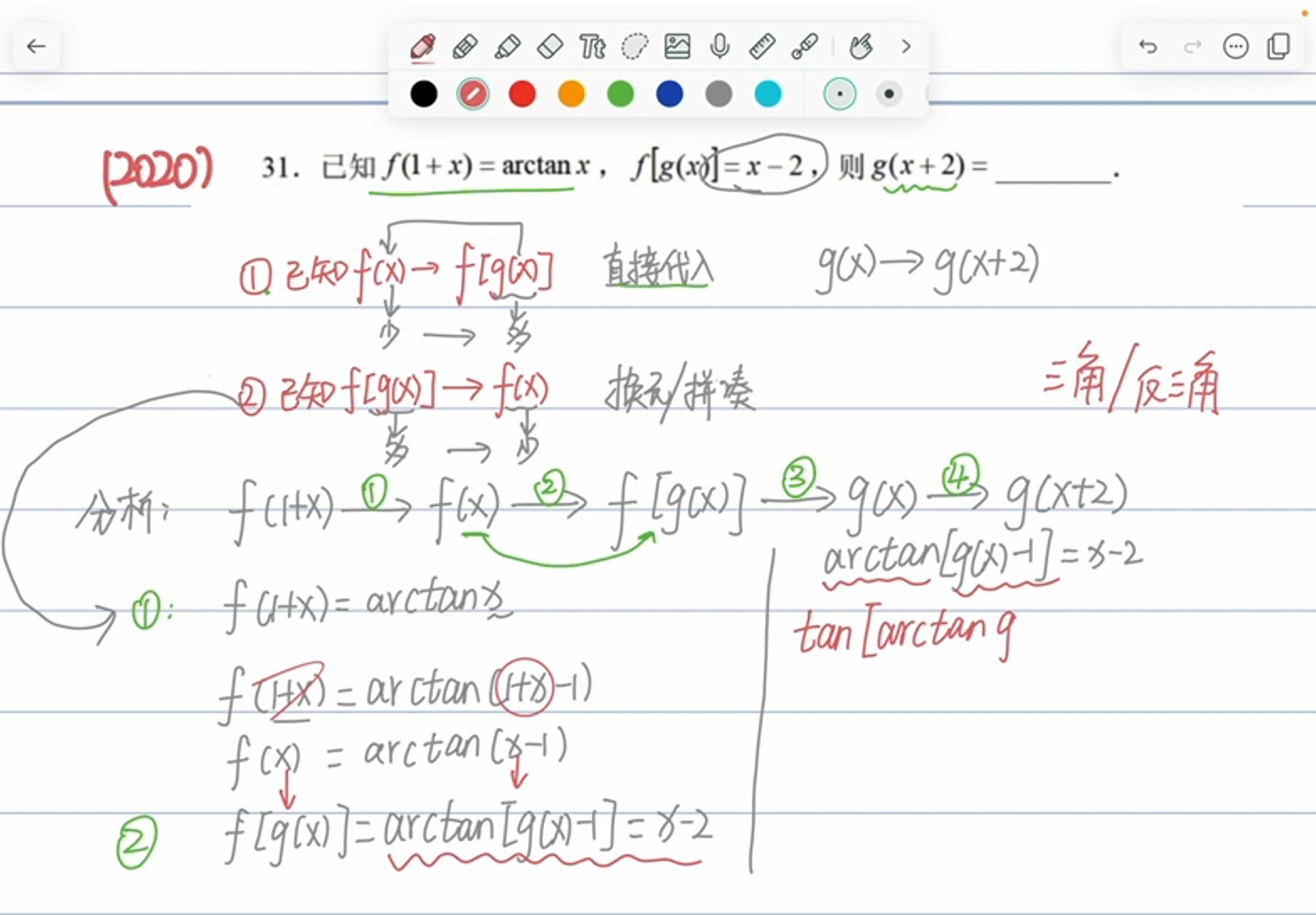Screen dimensions: 1316x915
Task: Choose the bright red pen color
Action: point(523,94)
